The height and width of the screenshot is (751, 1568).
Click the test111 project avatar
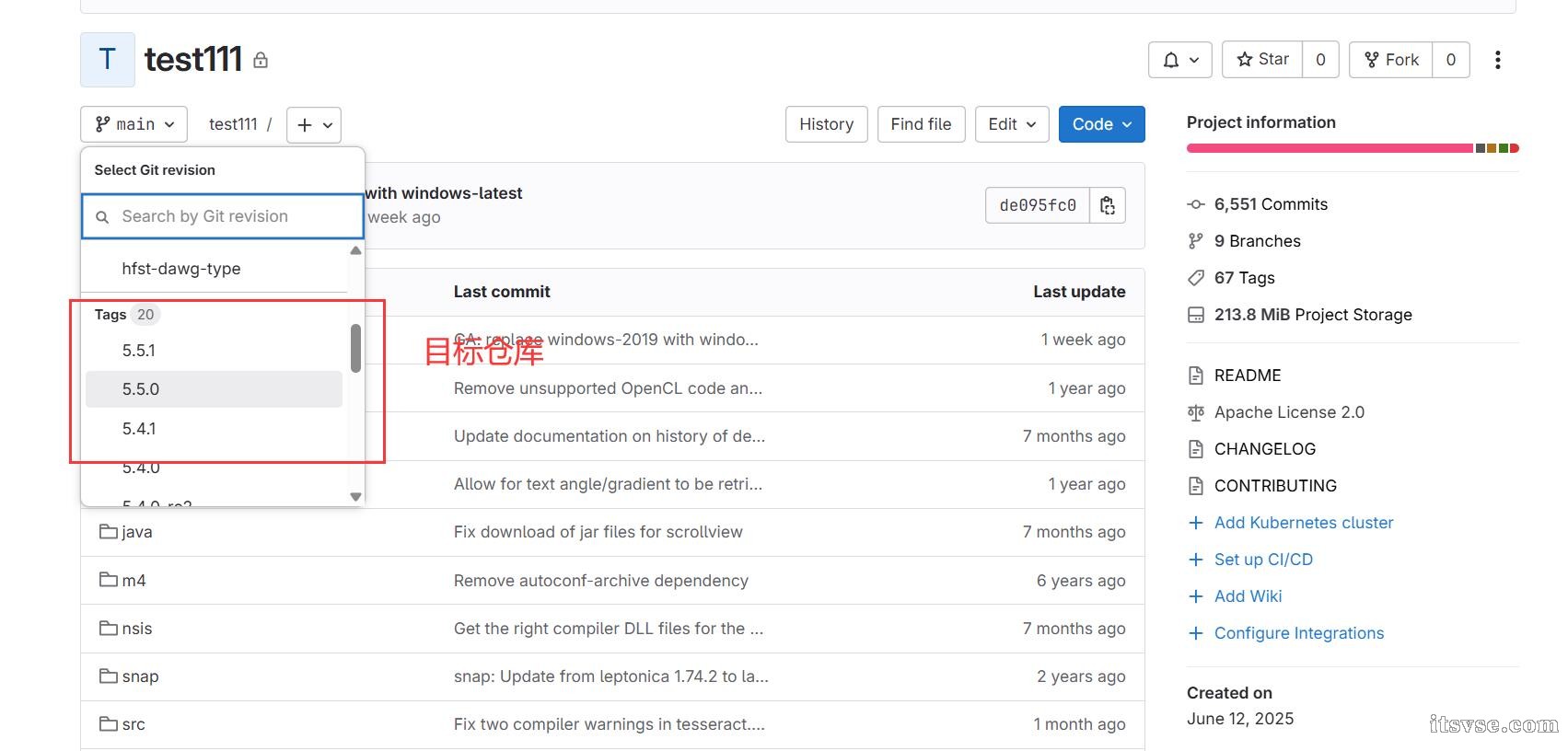[x=108, y=60]
